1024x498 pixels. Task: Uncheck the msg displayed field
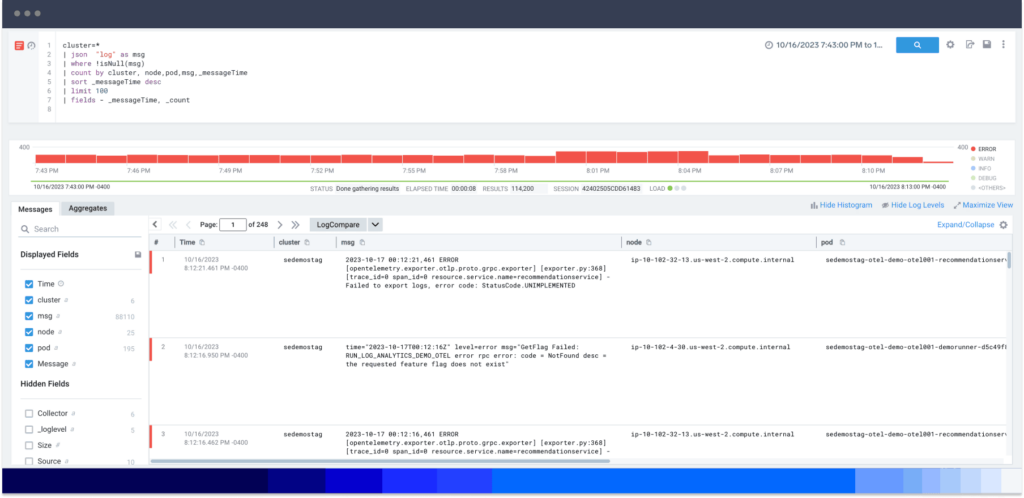29,316
